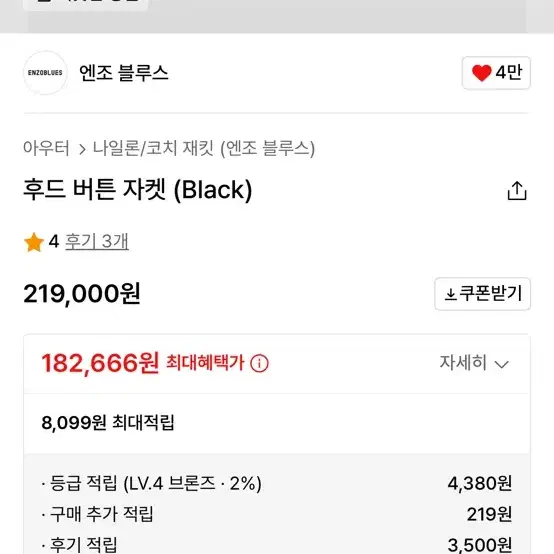Screen dimensions: 554x554
Task: Click the breadcrumb arrow after 아우터
Action: 82,149
